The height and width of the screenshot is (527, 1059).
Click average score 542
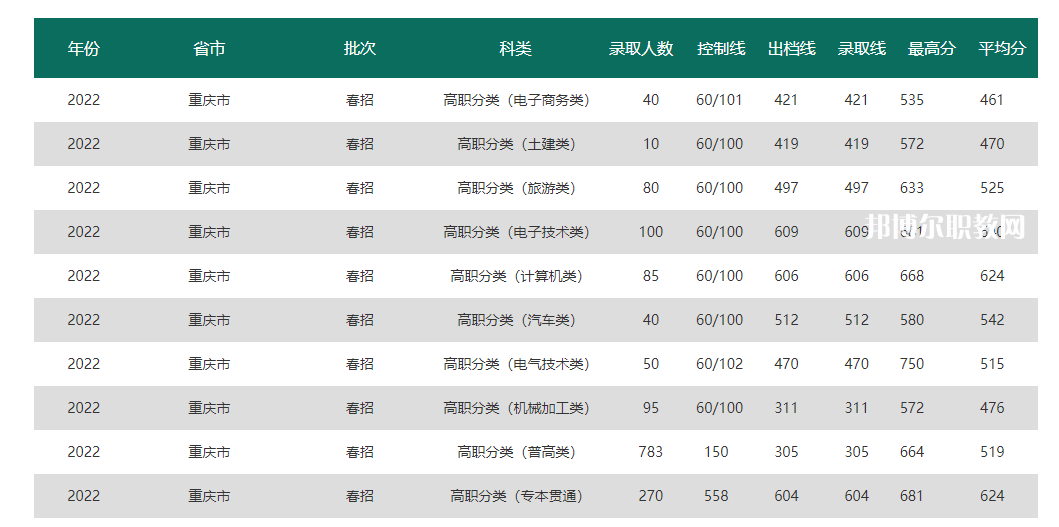(x=991, y=320)
